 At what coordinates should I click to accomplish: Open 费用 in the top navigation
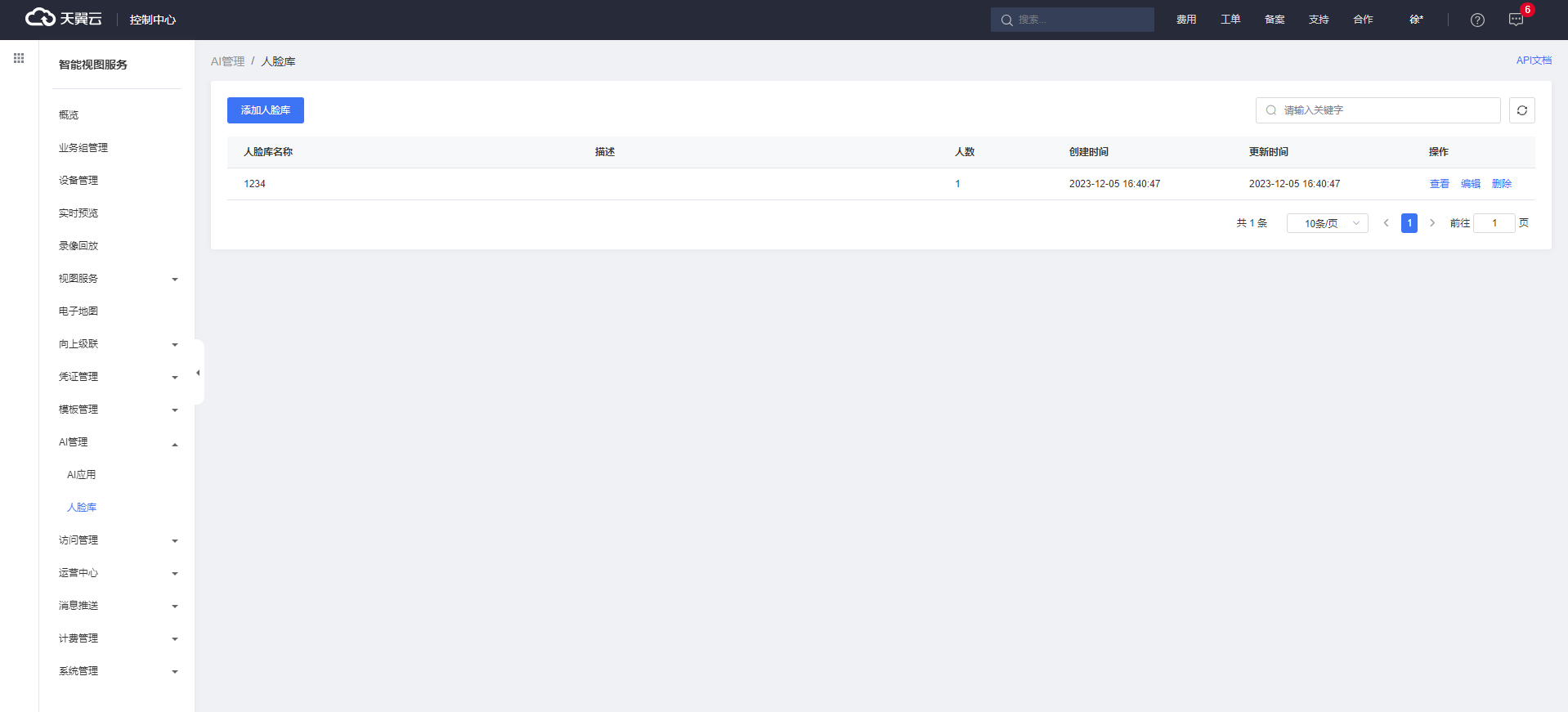[x=1186, y=20]
